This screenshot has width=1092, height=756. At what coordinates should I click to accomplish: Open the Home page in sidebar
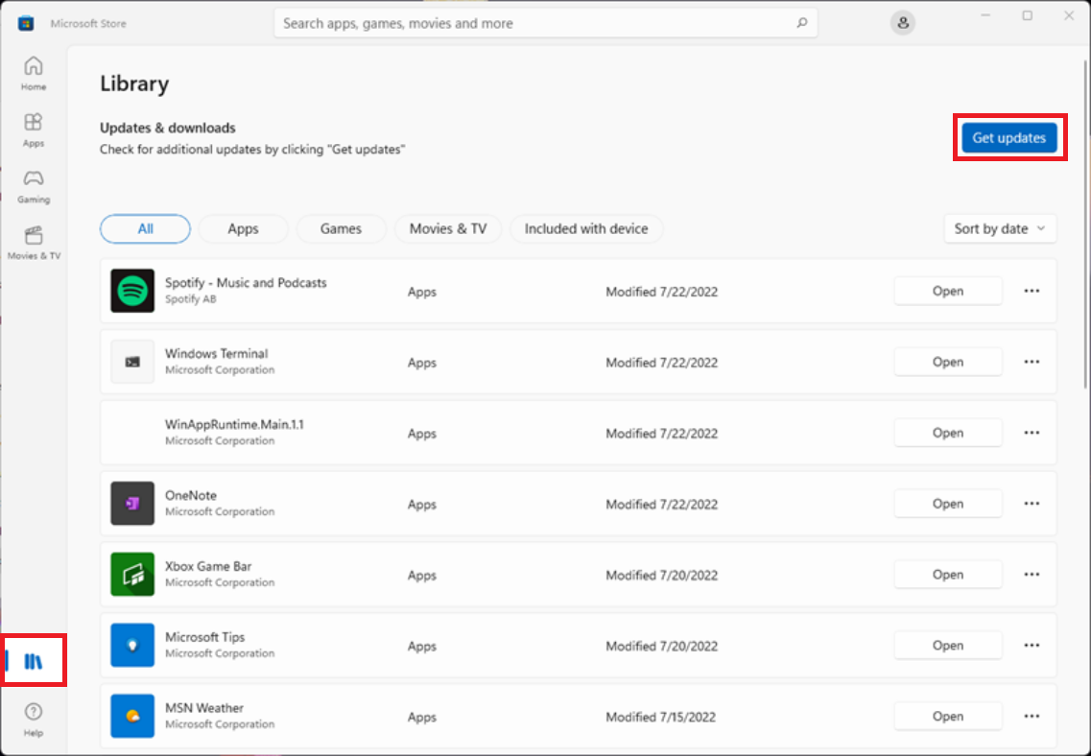point(33,72)
